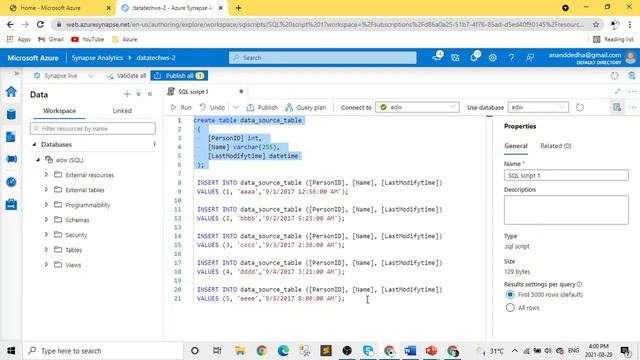The width and height of the screenshot is (640, 360).
Task: Click the Windows Start button
Action: pyautogui.click(x=11, y=351)
